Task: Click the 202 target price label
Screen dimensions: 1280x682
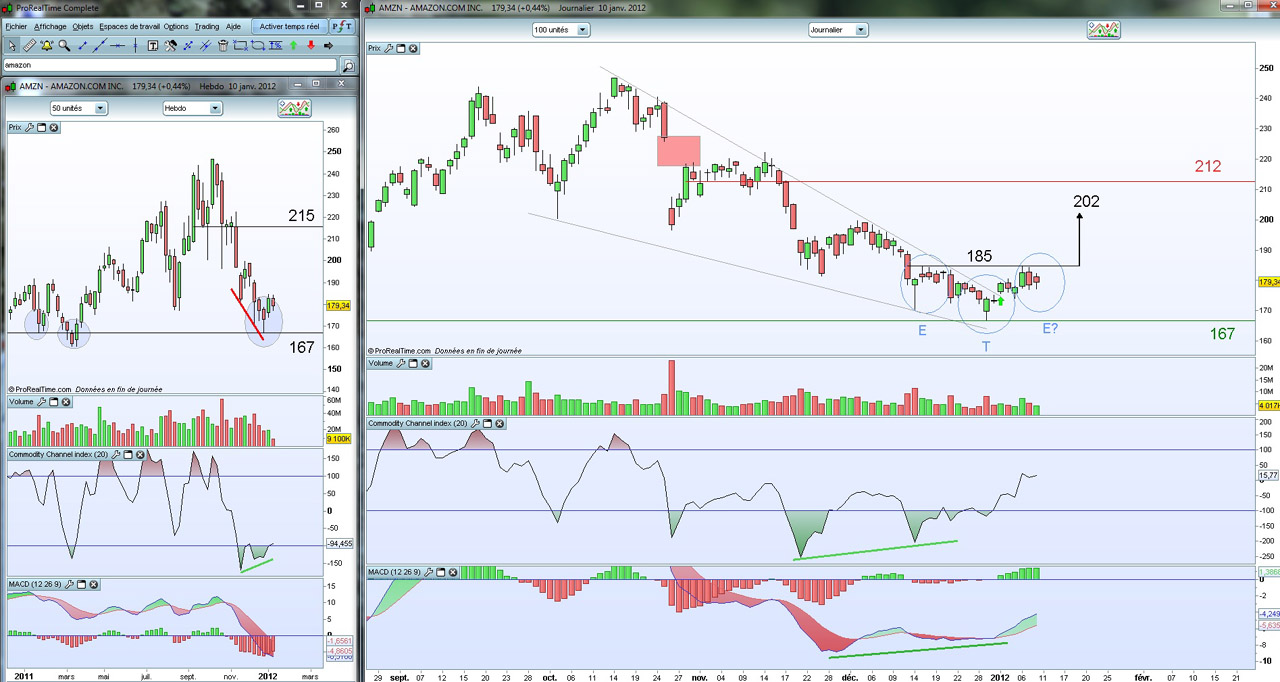Action: pyautogui.click(x=1086, y=201)
